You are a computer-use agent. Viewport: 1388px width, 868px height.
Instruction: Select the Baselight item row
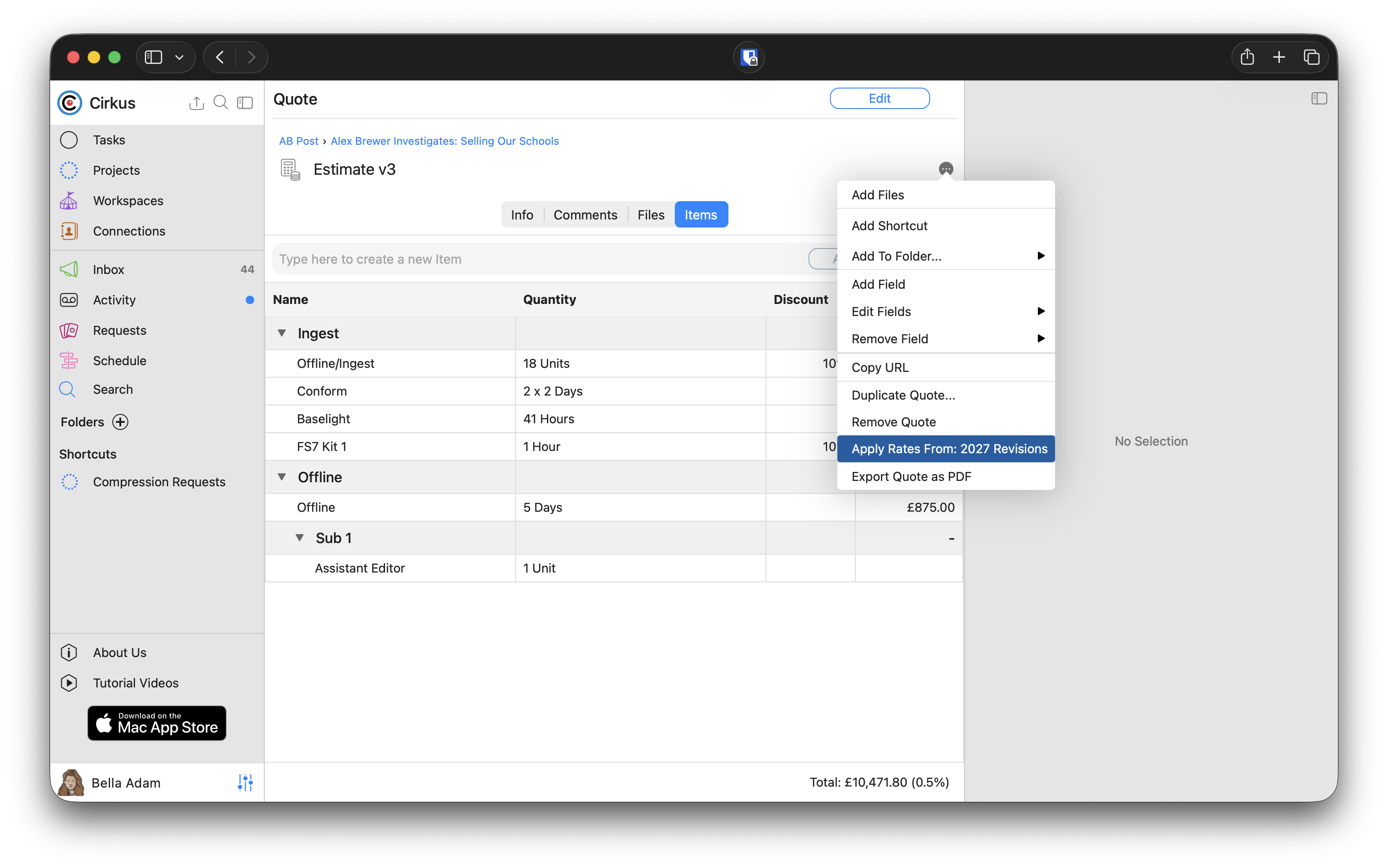click(614, 419)
